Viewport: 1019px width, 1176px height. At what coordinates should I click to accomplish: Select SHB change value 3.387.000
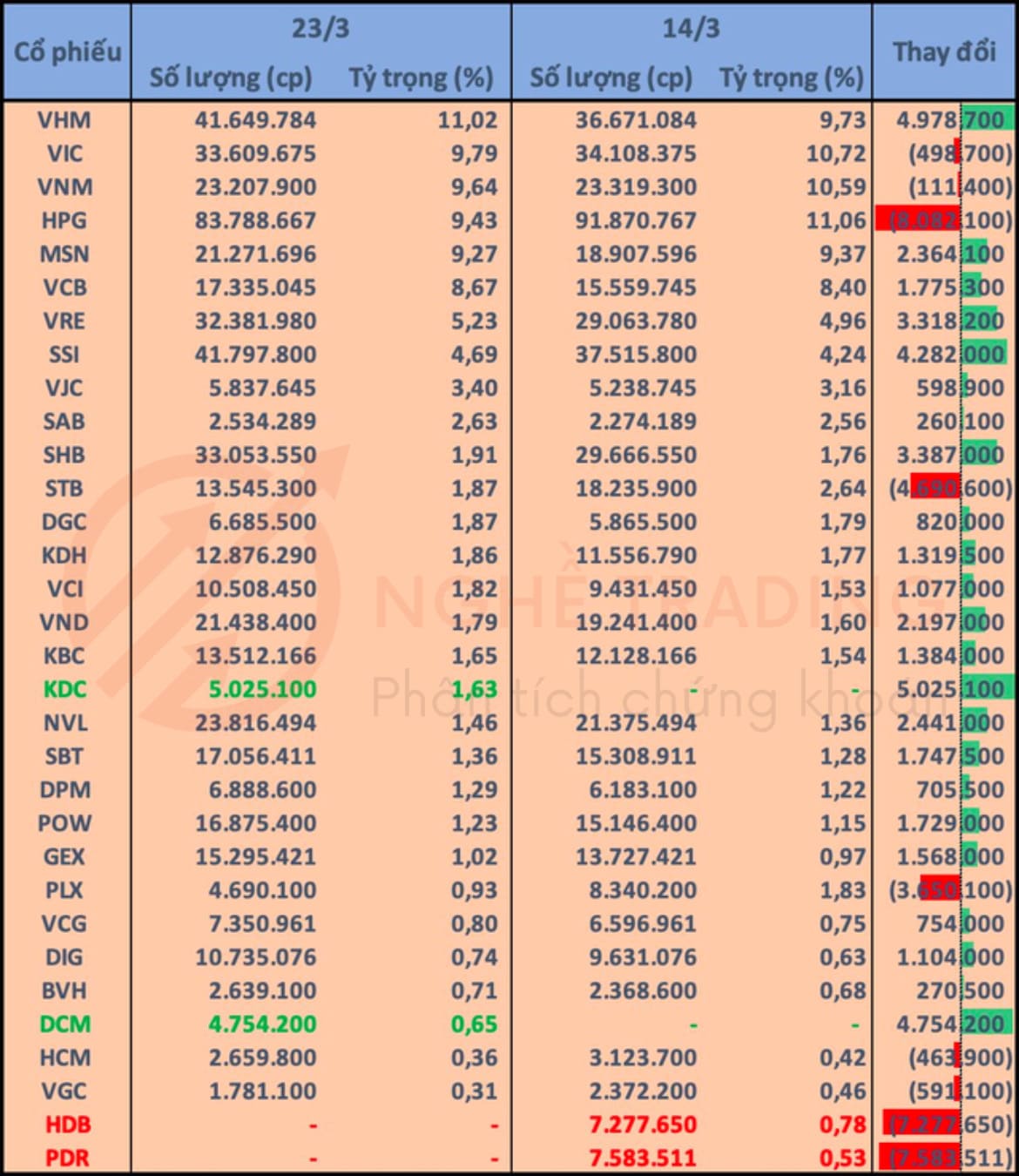[950, 455]
